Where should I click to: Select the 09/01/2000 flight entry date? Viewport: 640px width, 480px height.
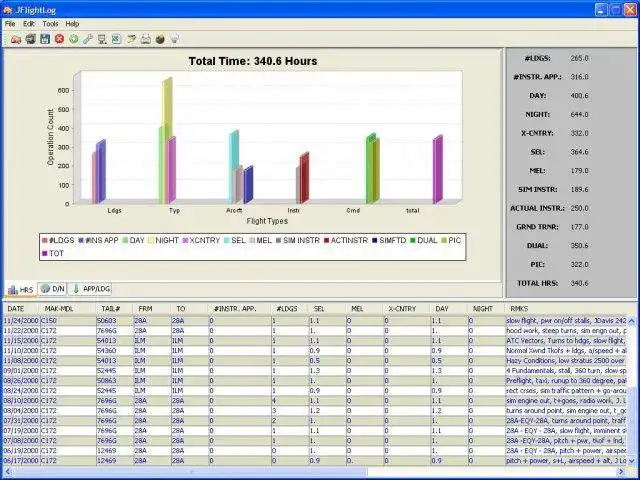(21, 371)
